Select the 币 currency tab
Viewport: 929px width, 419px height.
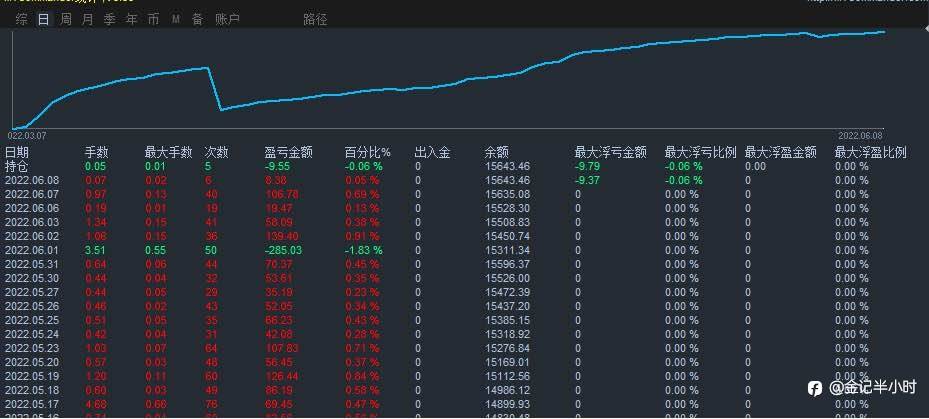pos(153,20)
